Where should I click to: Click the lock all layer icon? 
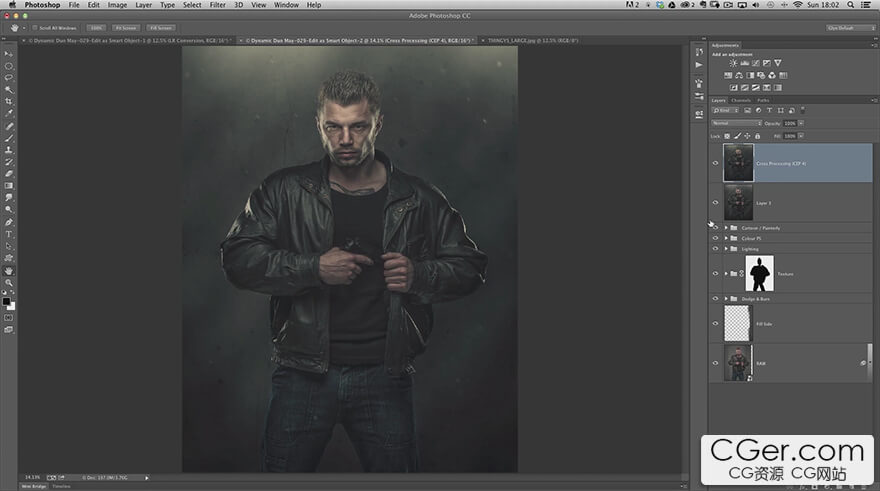click(x=757, y=136)
